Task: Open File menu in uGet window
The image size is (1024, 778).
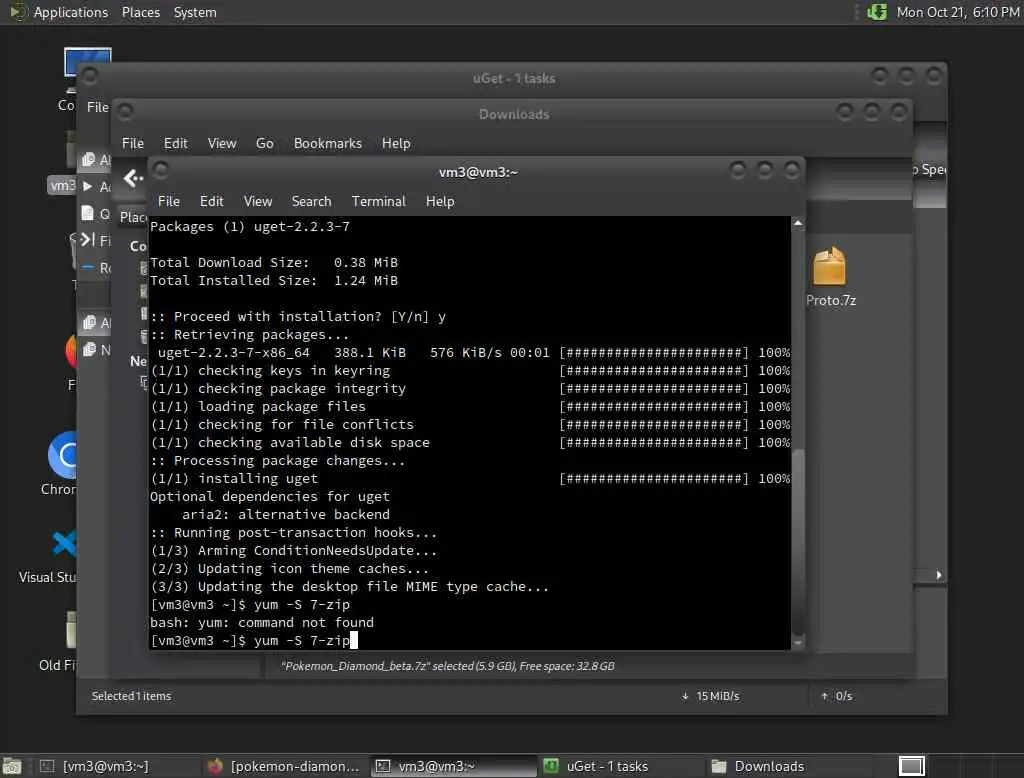Action: click(98, 106)
